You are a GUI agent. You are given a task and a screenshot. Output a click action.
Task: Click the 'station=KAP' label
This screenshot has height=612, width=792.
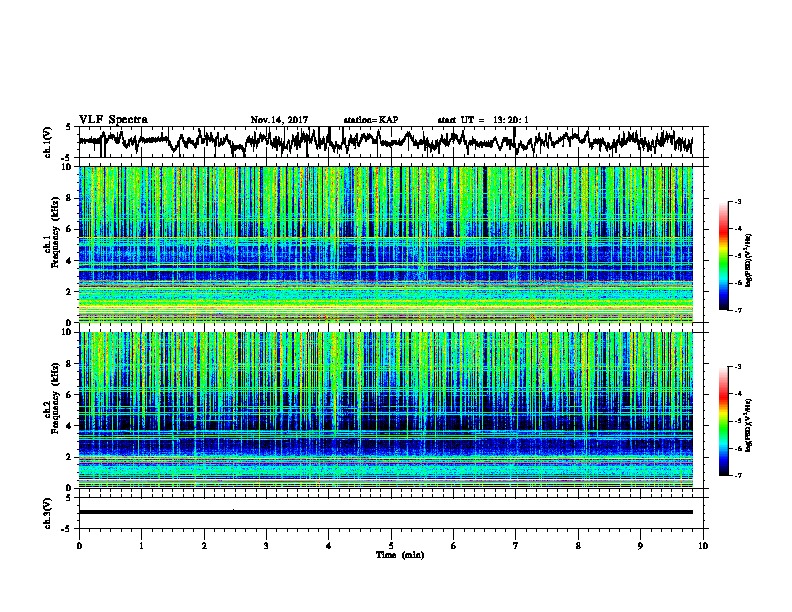[371, 120]
